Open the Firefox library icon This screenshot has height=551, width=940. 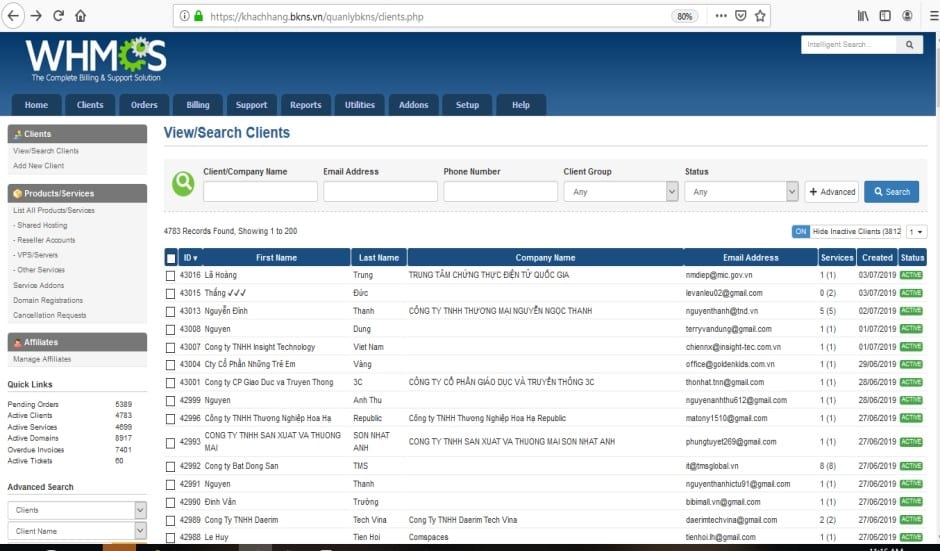(862, 16)
